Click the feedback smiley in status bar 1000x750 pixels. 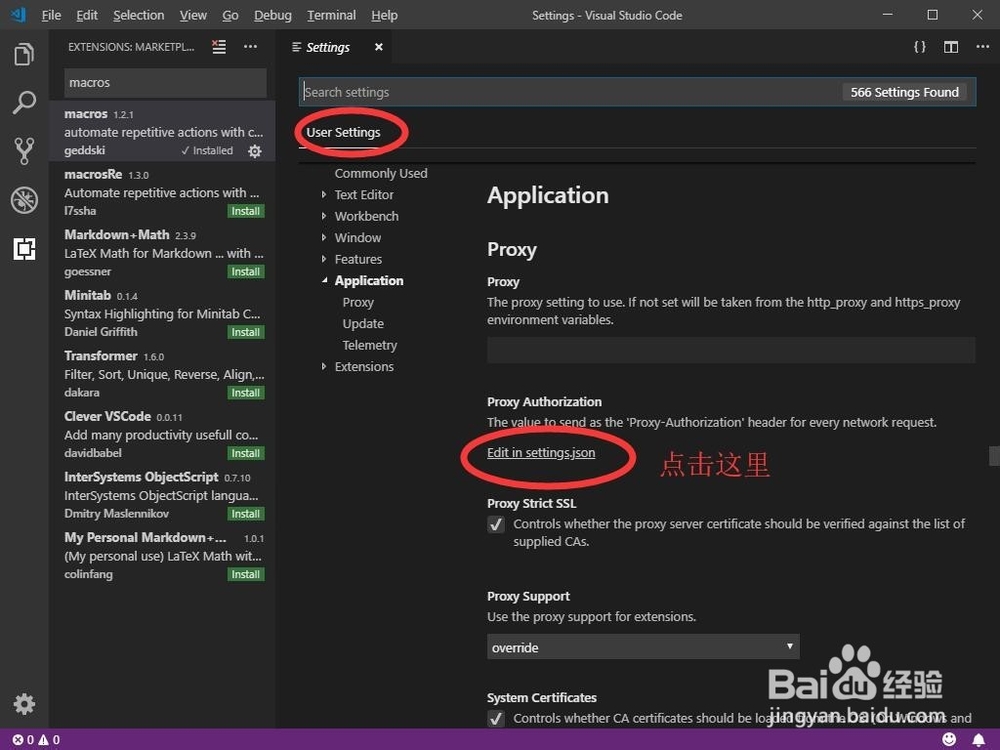point(949,739)
